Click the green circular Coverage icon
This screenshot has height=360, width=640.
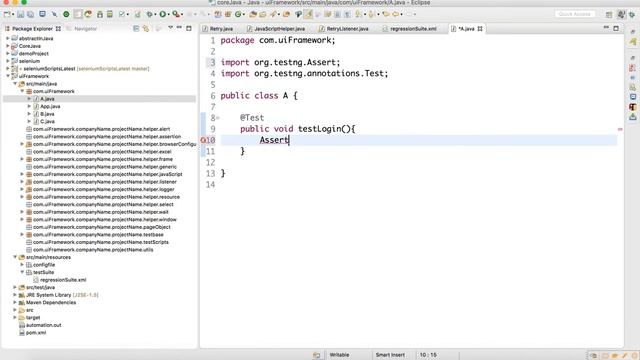[66, 14]
